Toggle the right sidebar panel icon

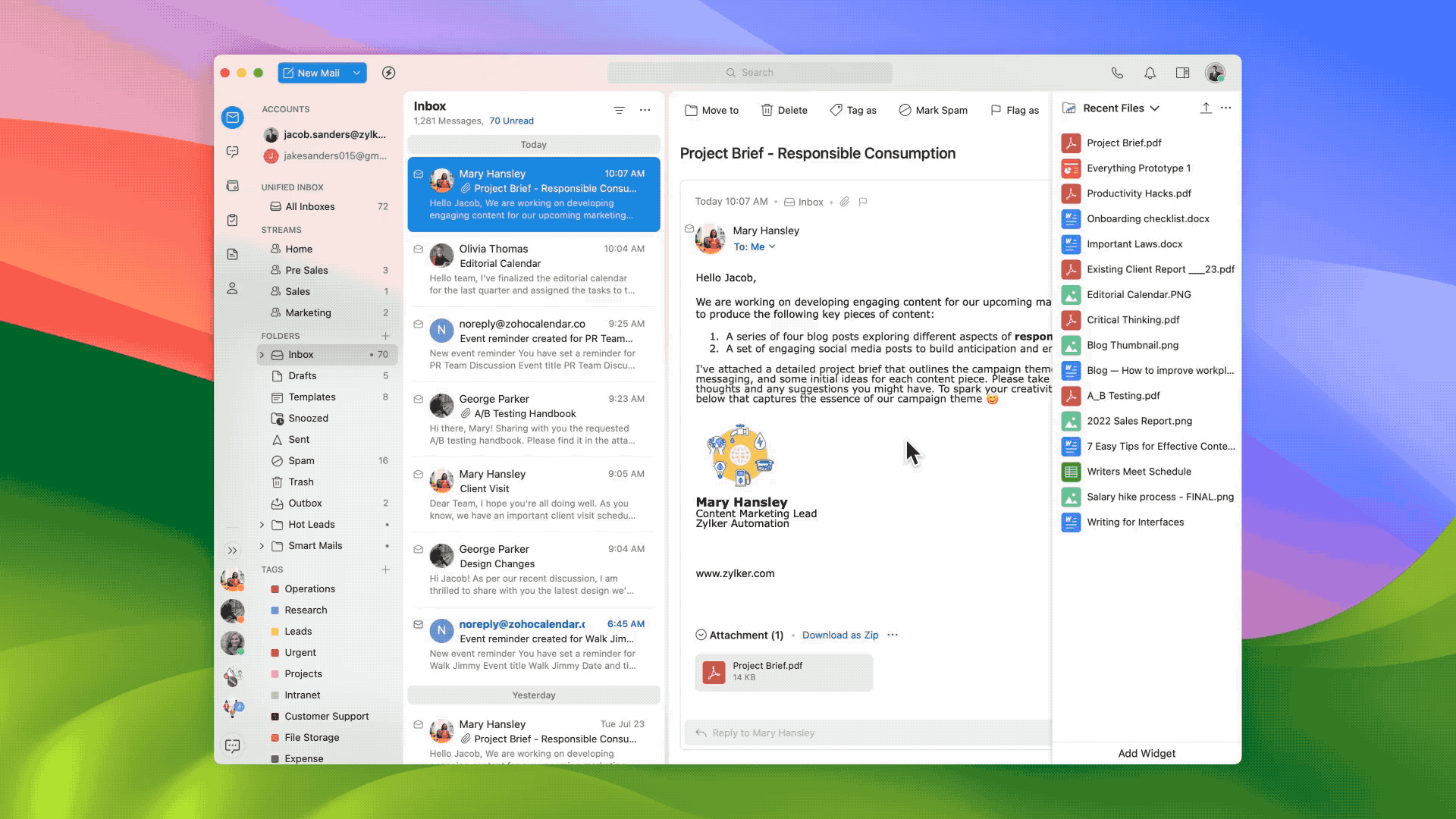coord(1182,73)
